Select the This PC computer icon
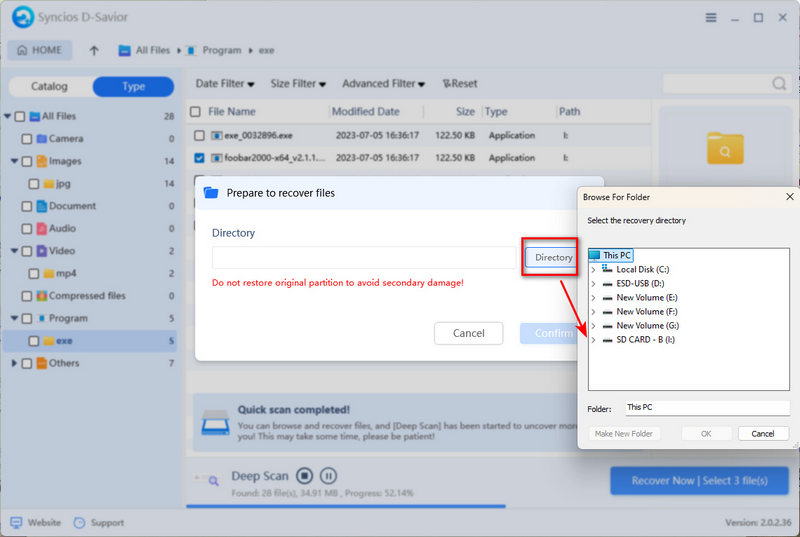 point(594,255)
